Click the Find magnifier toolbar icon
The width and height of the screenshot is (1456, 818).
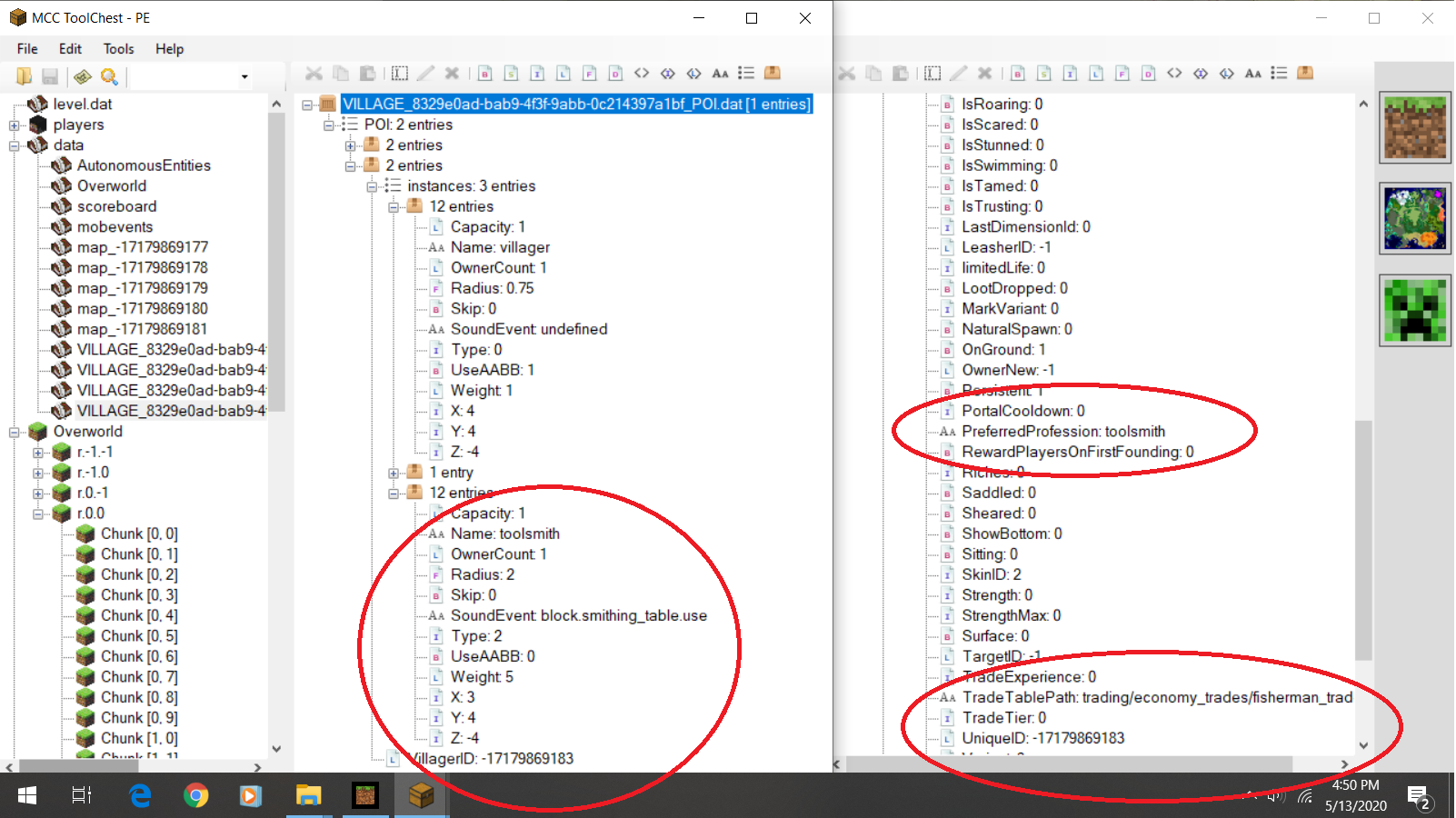[109, 76]
